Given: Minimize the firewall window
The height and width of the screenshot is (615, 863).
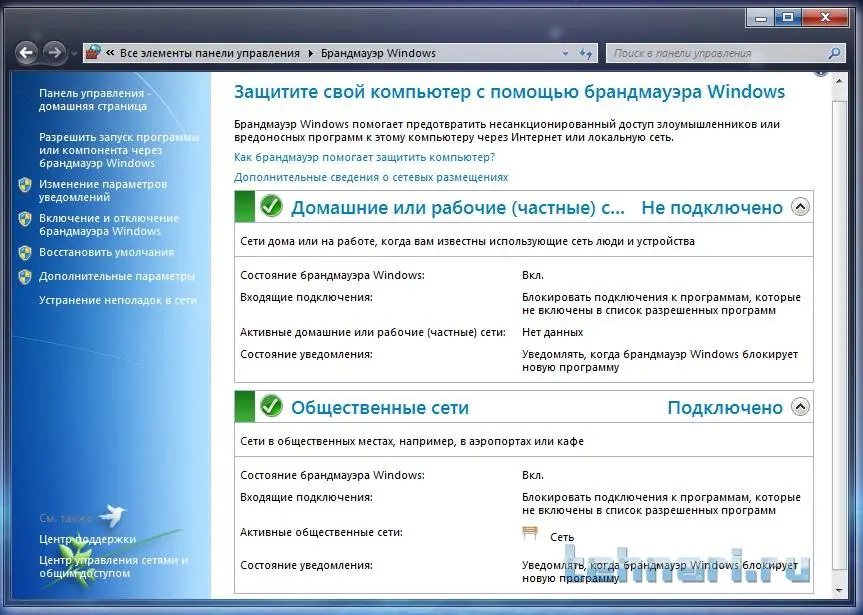Looking at the screenshot, I should pos(761,18).
